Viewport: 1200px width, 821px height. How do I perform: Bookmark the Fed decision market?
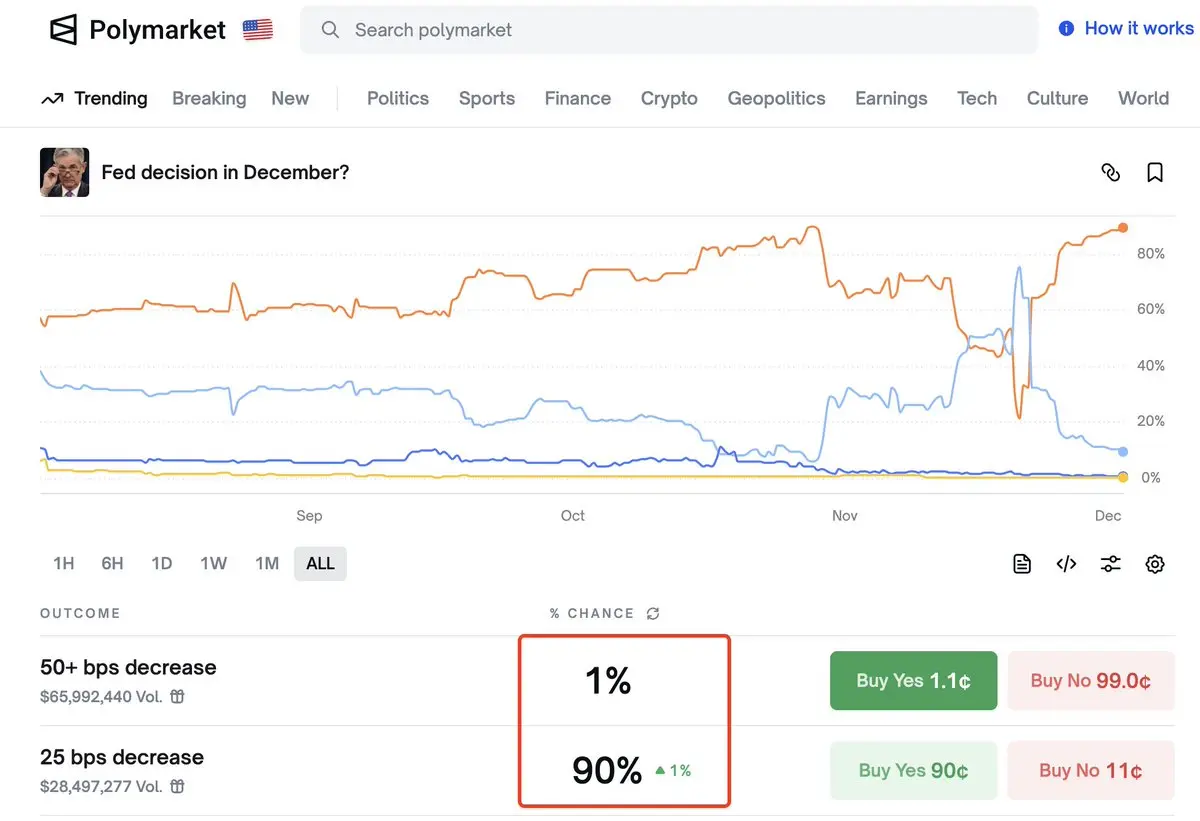click(x=1155, y=172)
